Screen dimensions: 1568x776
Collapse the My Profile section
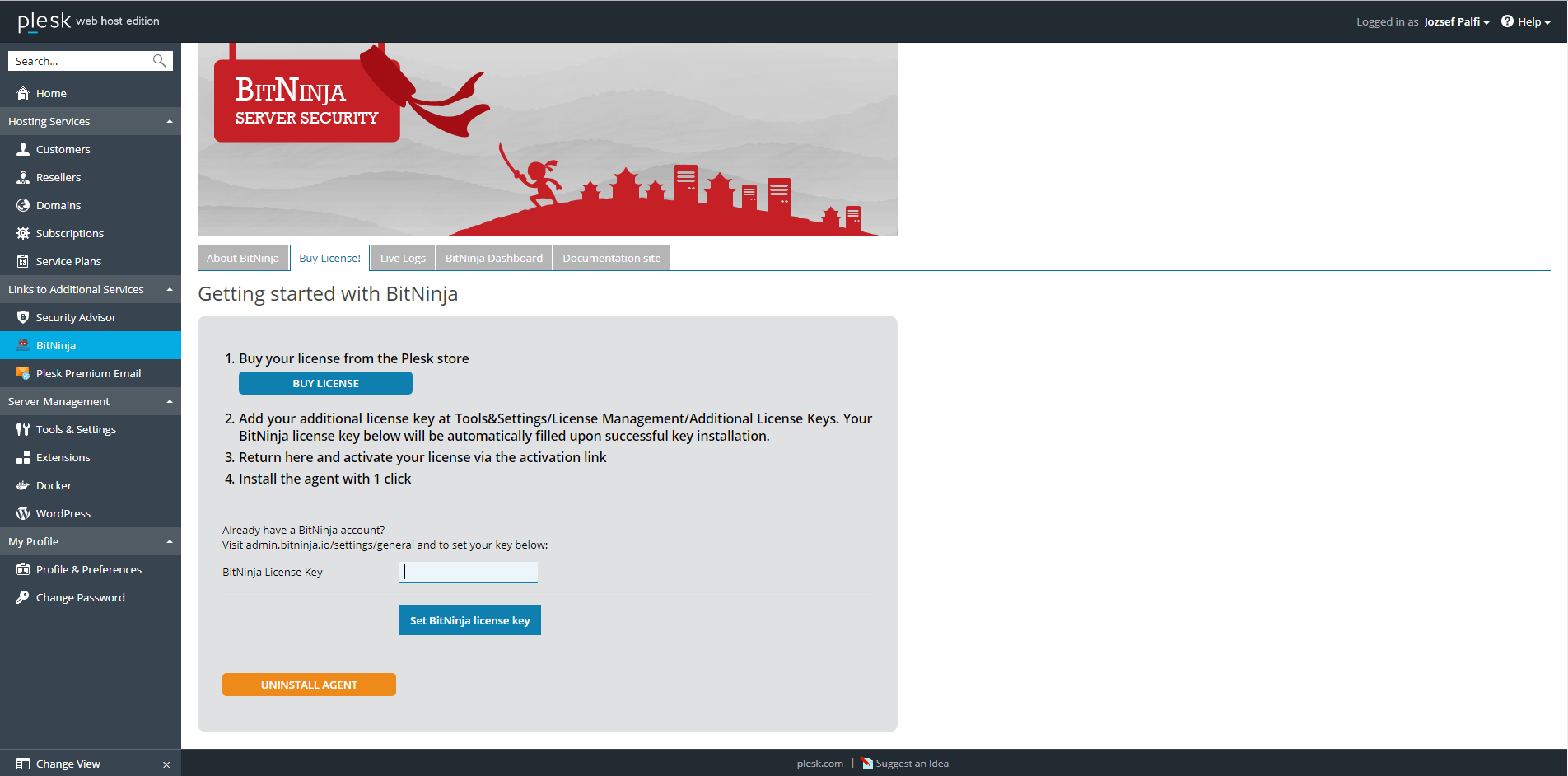pyautogui.click(x=170, y=541)
